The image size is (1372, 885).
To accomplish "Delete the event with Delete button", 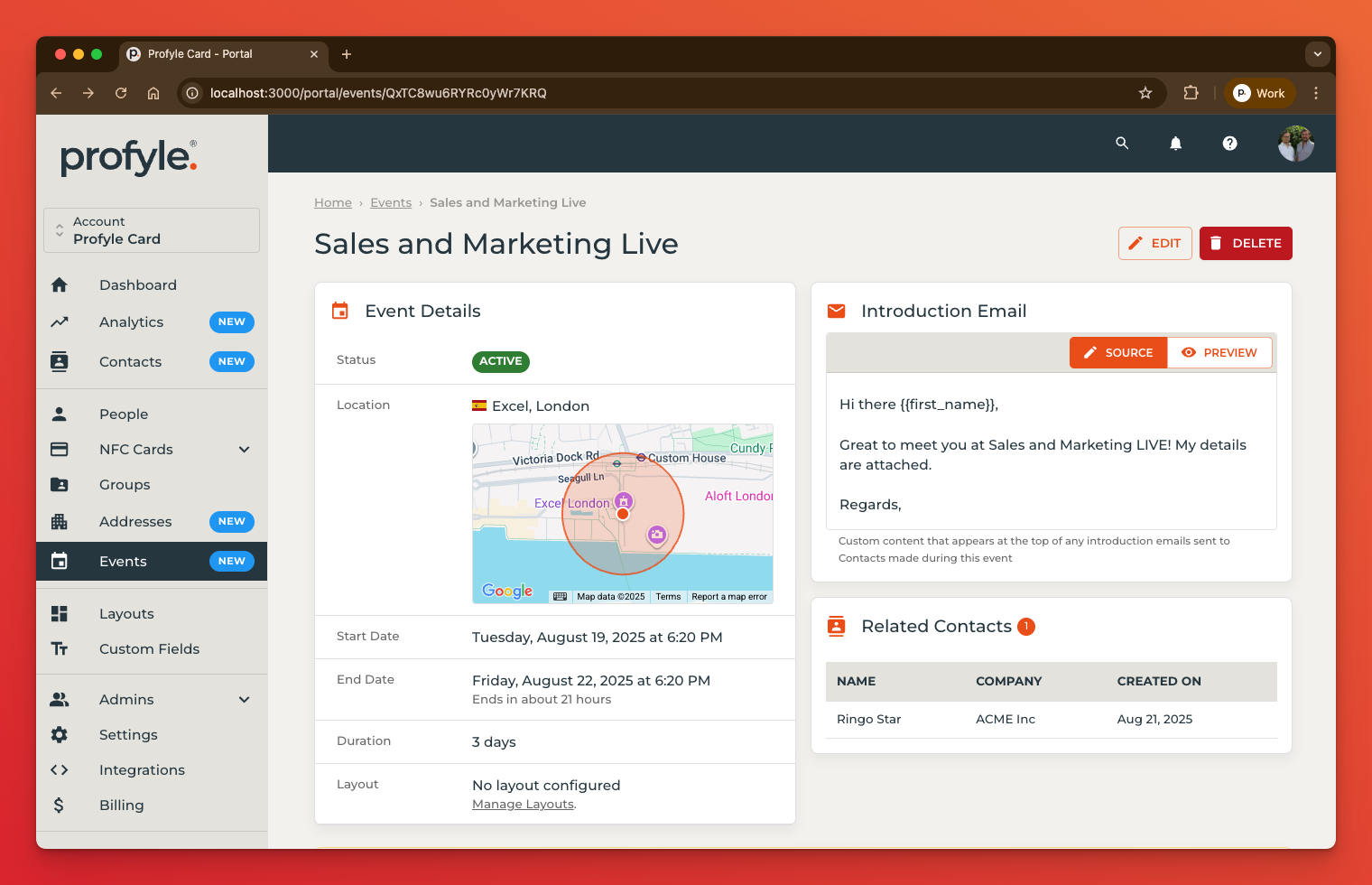I will click(x=1246, y=243).
